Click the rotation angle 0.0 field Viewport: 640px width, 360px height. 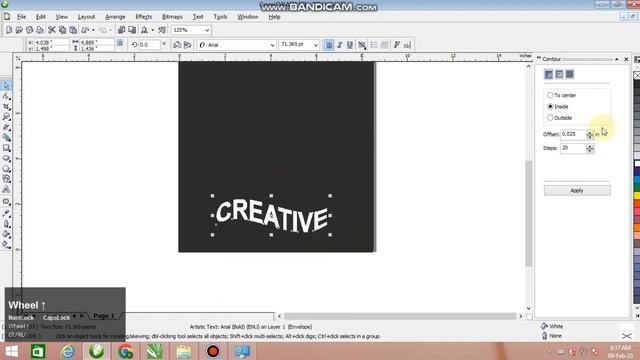(x=149, y=44)
